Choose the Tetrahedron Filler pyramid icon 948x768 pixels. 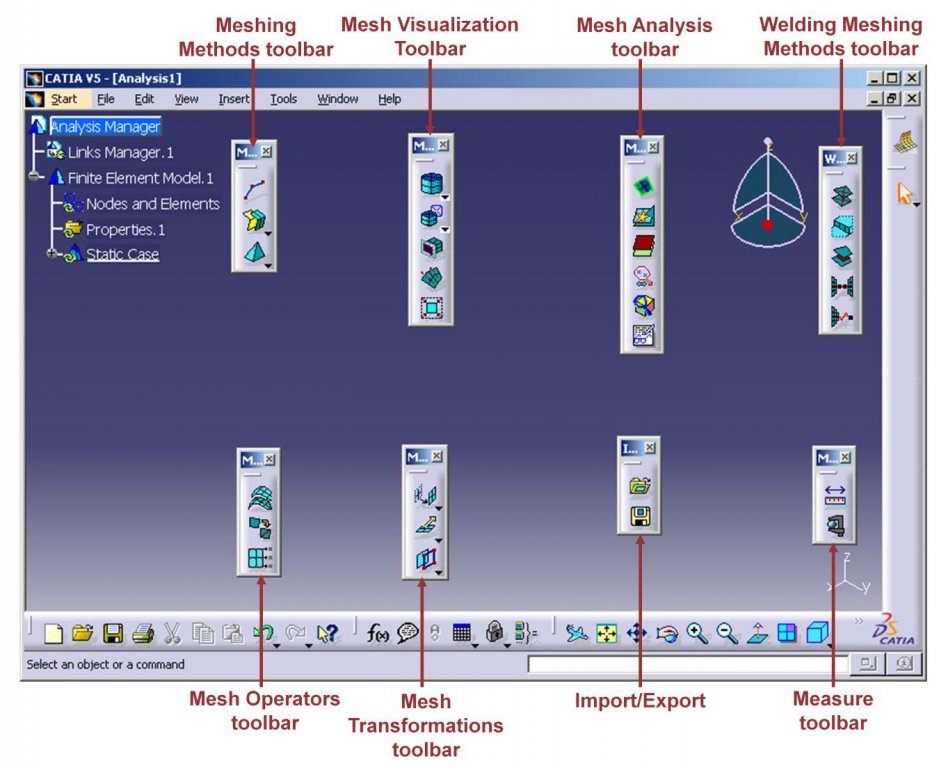254,252
